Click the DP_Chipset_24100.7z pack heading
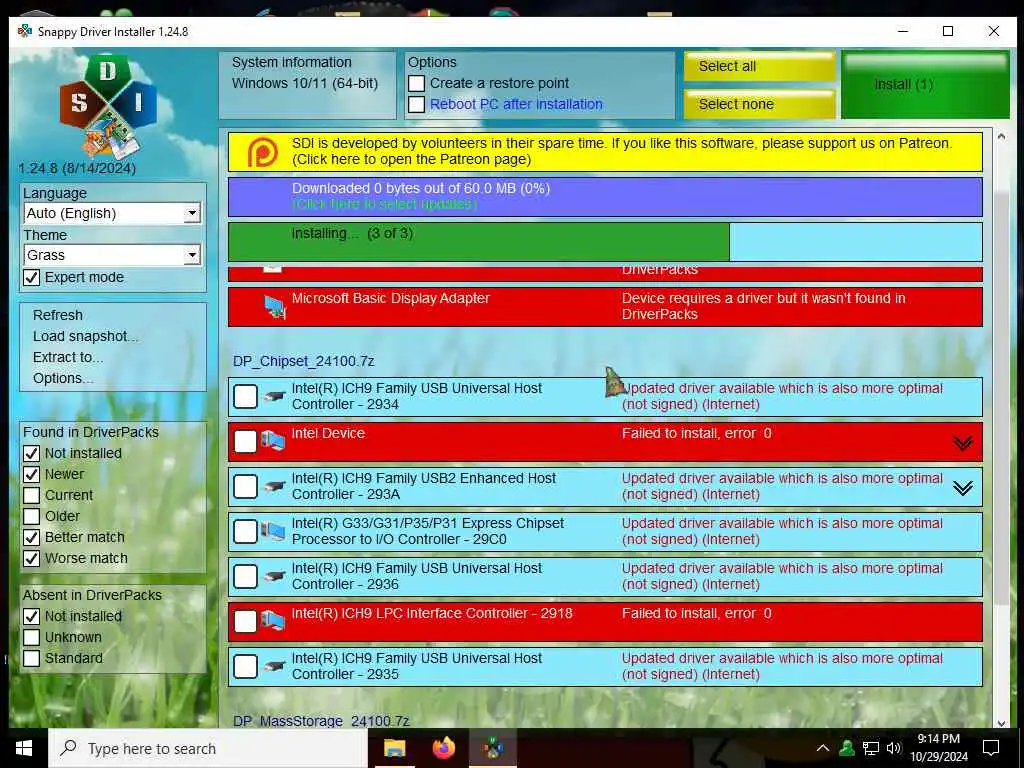The image size is (1024, 768). (x=304, y=361)
